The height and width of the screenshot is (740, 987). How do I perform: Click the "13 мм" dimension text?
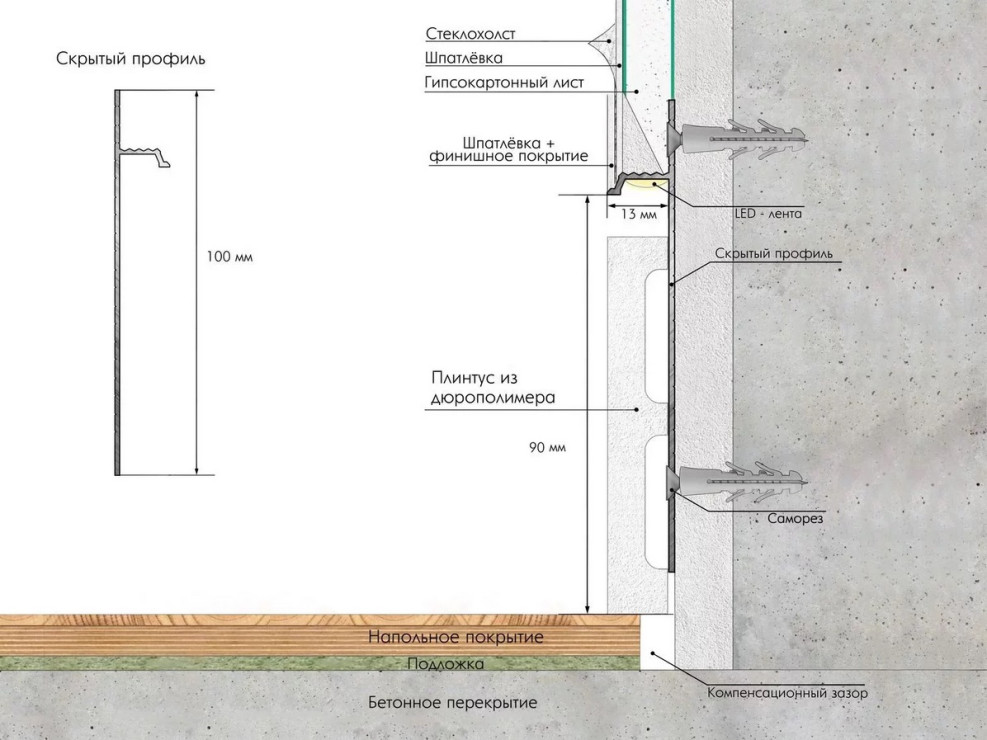(638, 214)
